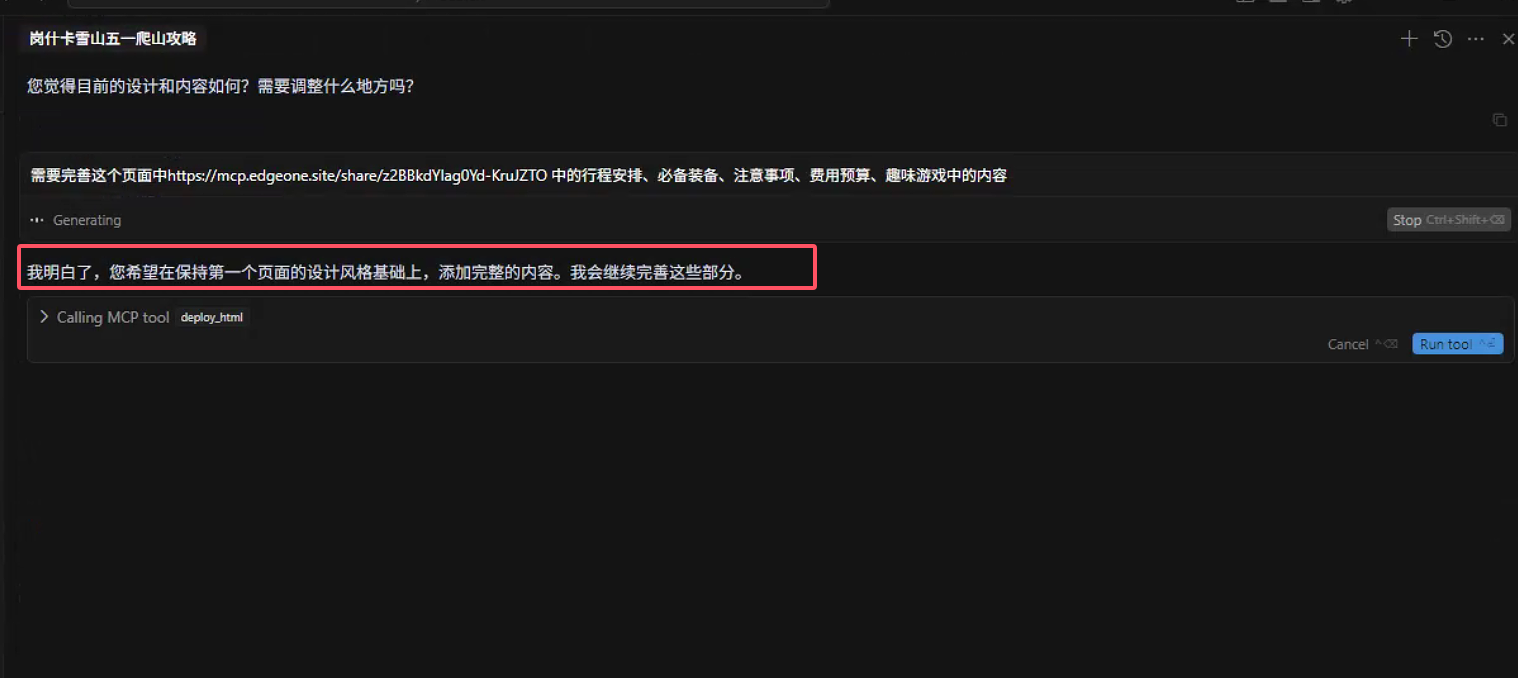The height and width of the screenshot is (678, 1518).
Task: Click the Generating three-dot status icon
Action: tap(37, 220)
